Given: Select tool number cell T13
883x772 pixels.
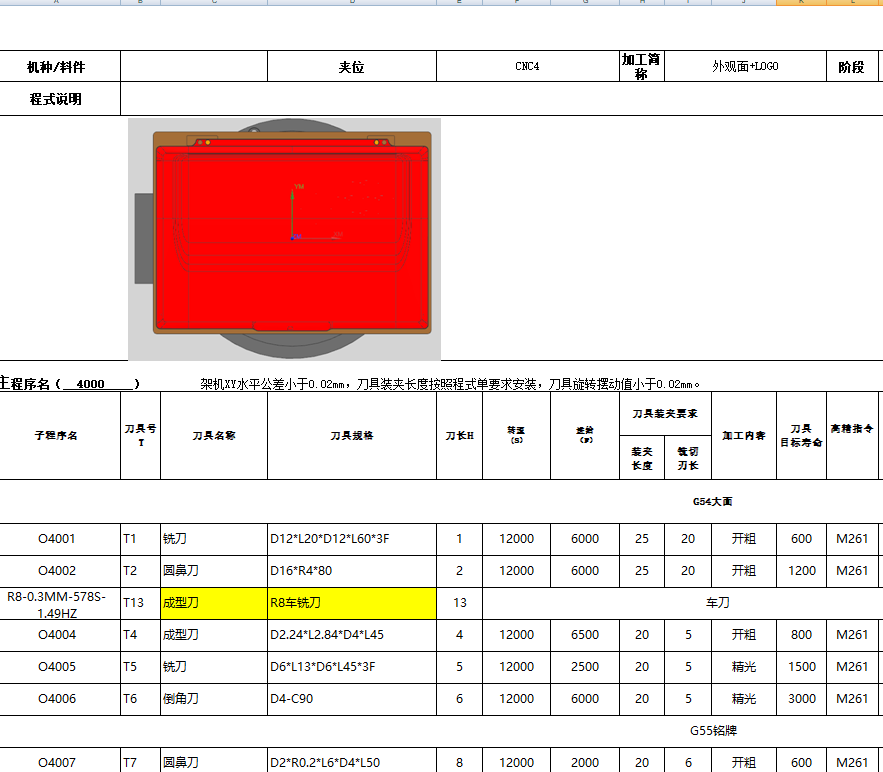Looking at the screenshot, I should [140, 604].
